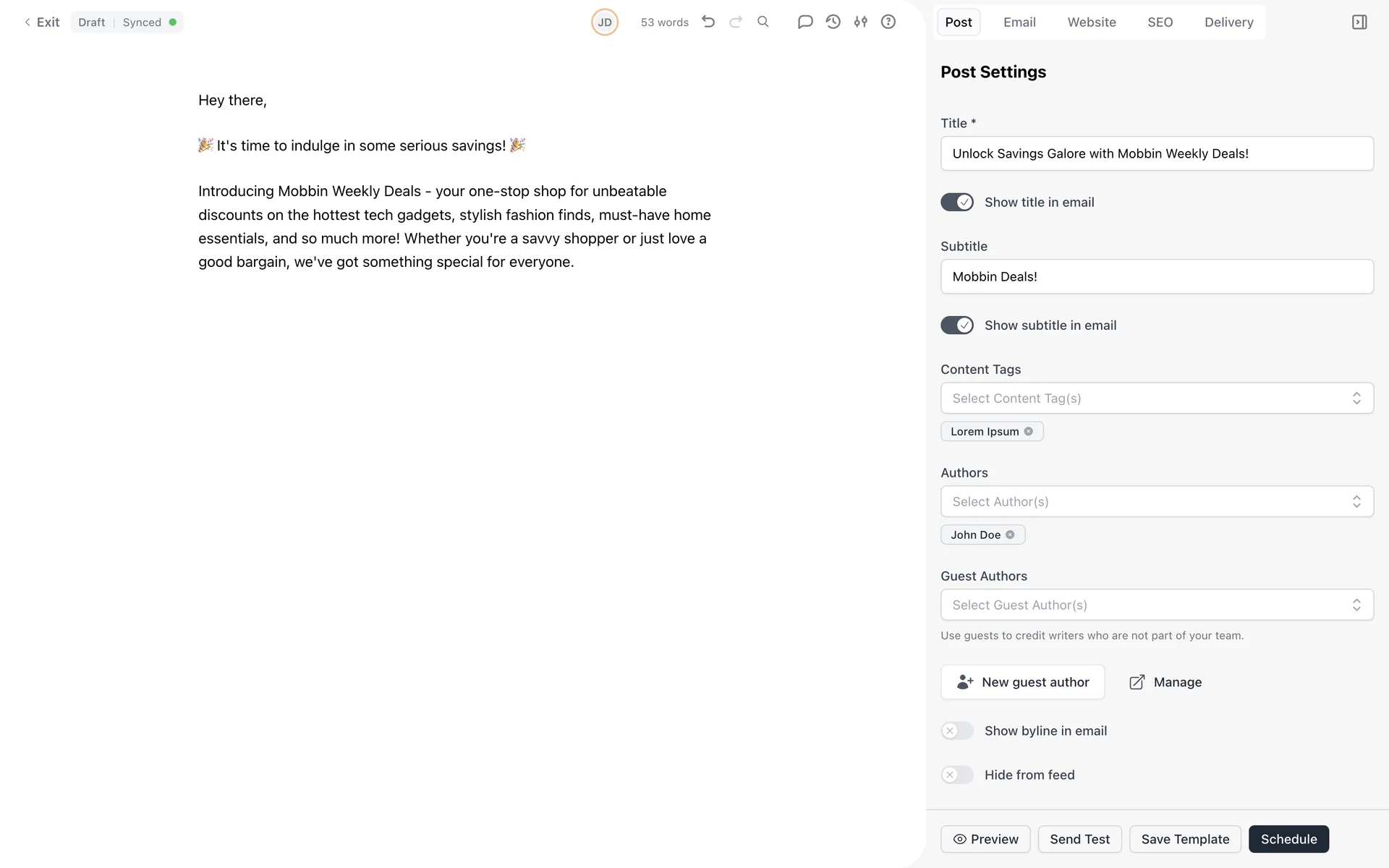Click the undo arrow icon

click(708, 22)
